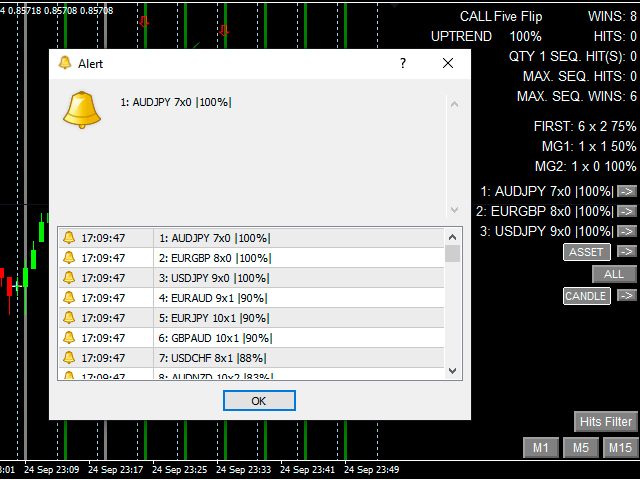Click bell icon beside USDJPY 9x0 row
The height and width of the screenshot is (480, 640).
click(69, 278)
